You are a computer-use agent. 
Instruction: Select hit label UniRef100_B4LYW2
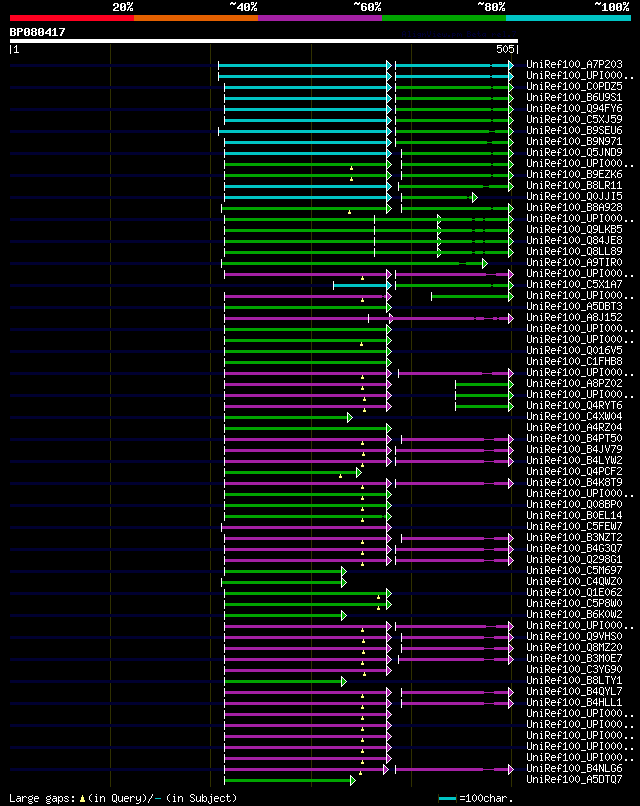[574, 460]
